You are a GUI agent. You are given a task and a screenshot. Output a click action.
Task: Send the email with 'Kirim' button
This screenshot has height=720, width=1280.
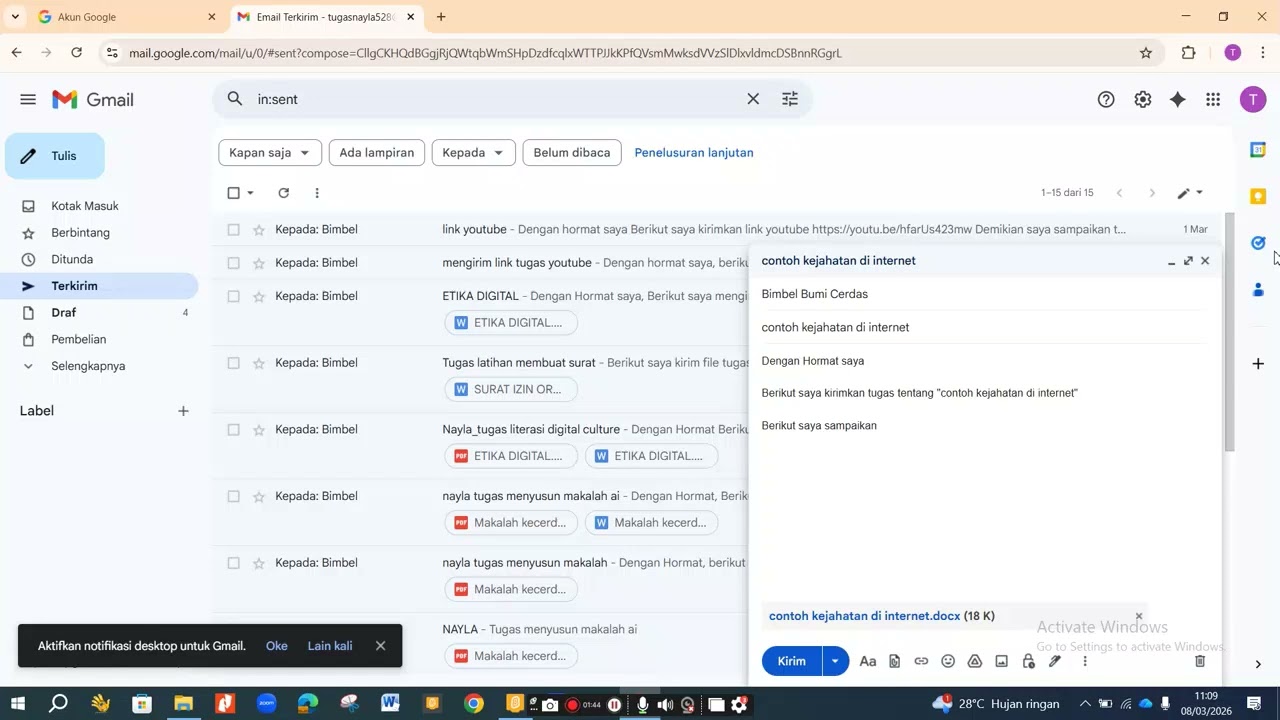pyautogui.click(x=792, y=661)
